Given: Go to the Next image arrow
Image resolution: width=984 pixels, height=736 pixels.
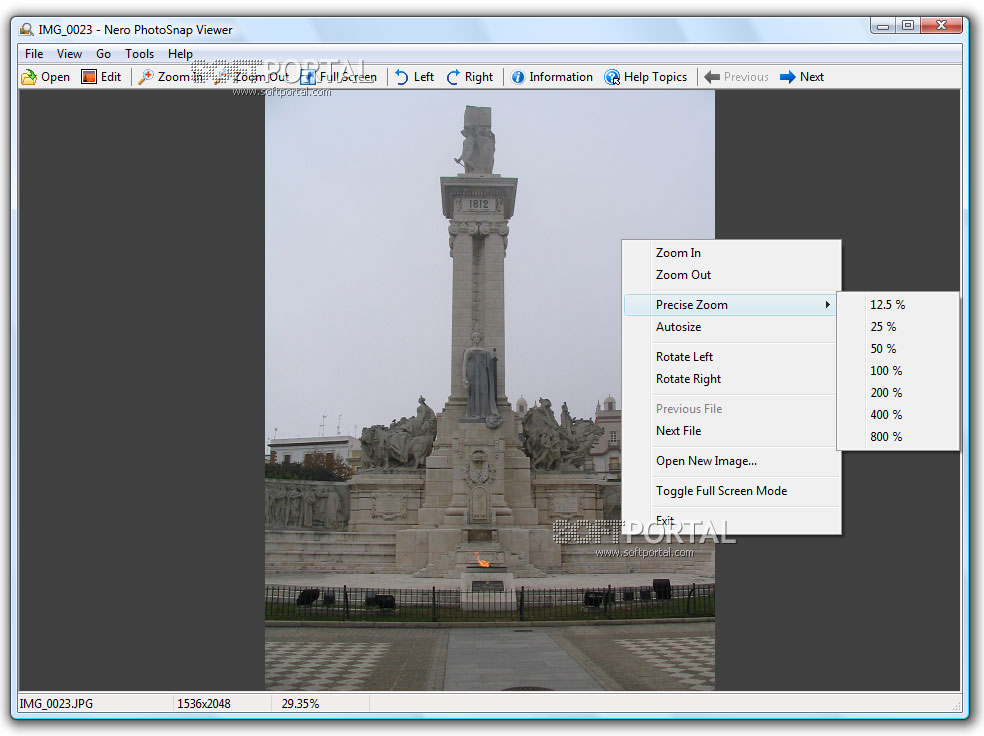Looking at the screenshot, I should coord(788,77).
